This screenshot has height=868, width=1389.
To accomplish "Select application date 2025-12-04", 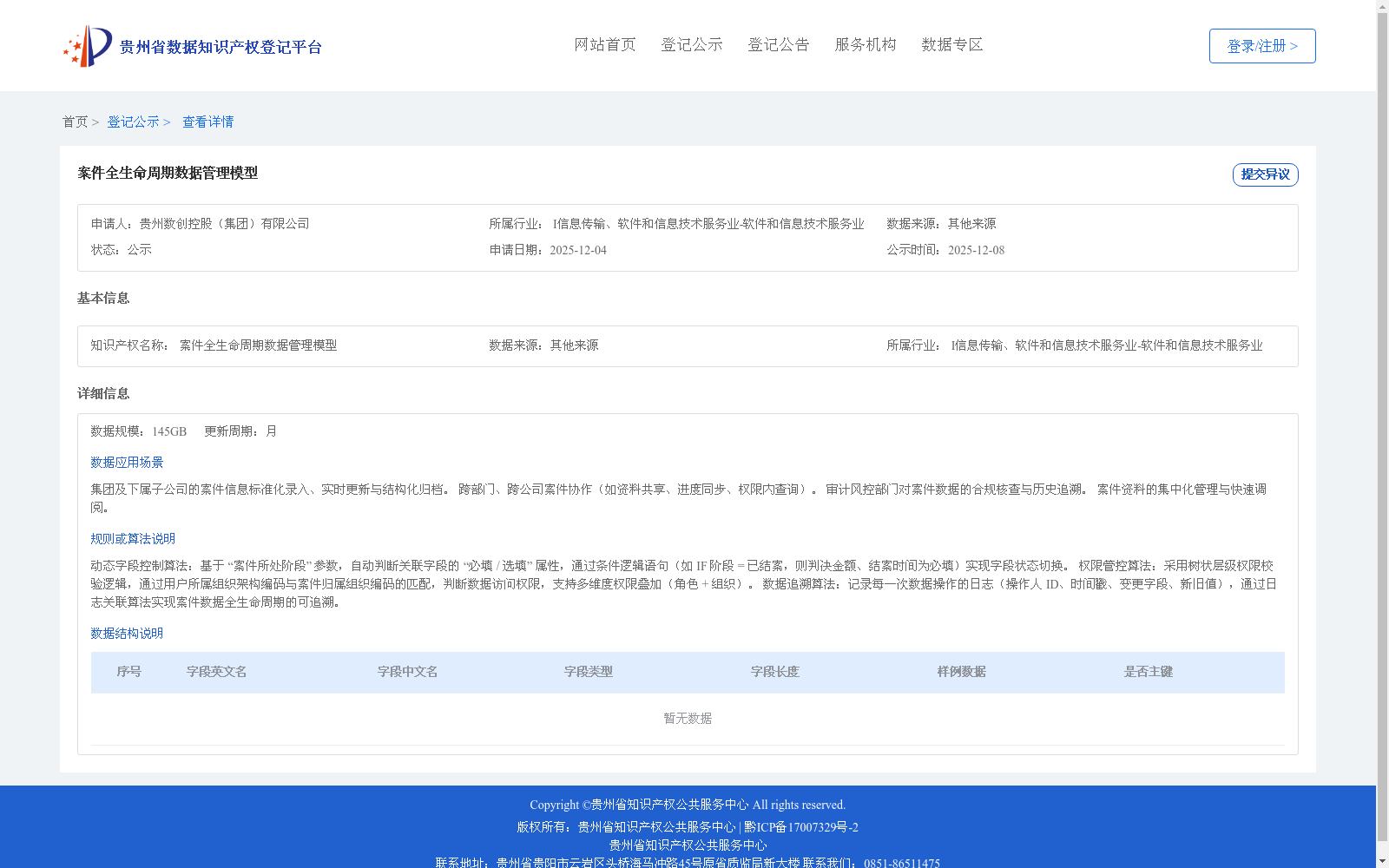I will point(578,251).
